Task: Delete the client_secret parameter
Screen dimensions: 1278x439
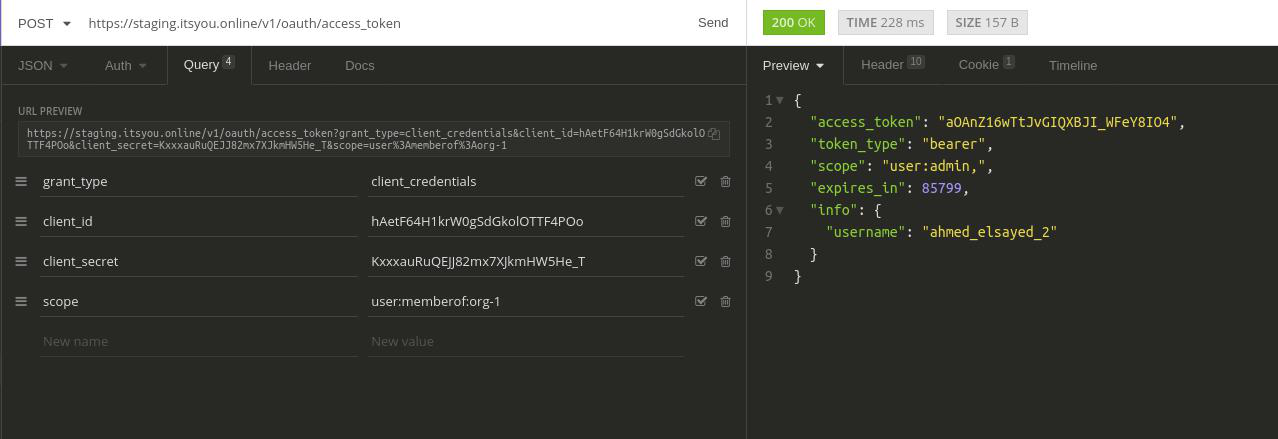Action: [725, 261]
